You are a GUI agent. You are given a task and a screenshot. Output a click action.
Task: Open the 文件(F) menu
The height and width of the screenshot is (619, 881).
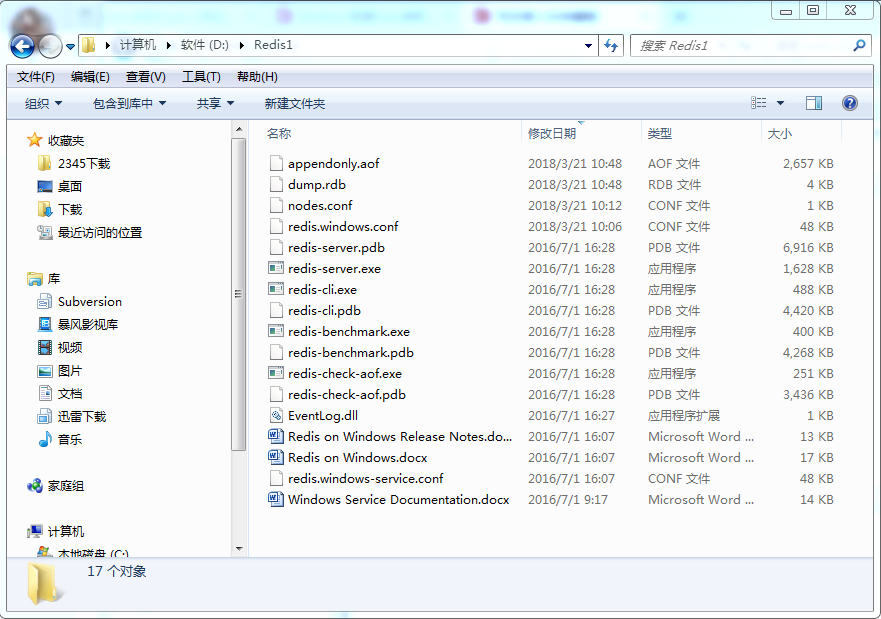pyautogui.click(x=35, y=77)
